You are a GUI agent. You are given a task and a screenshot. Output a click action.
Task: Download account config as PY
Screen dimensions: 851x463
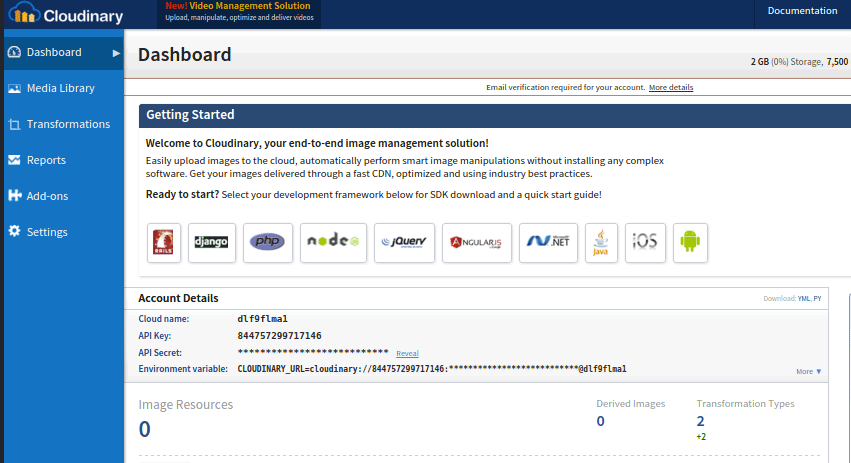click(x=817, y=299)
